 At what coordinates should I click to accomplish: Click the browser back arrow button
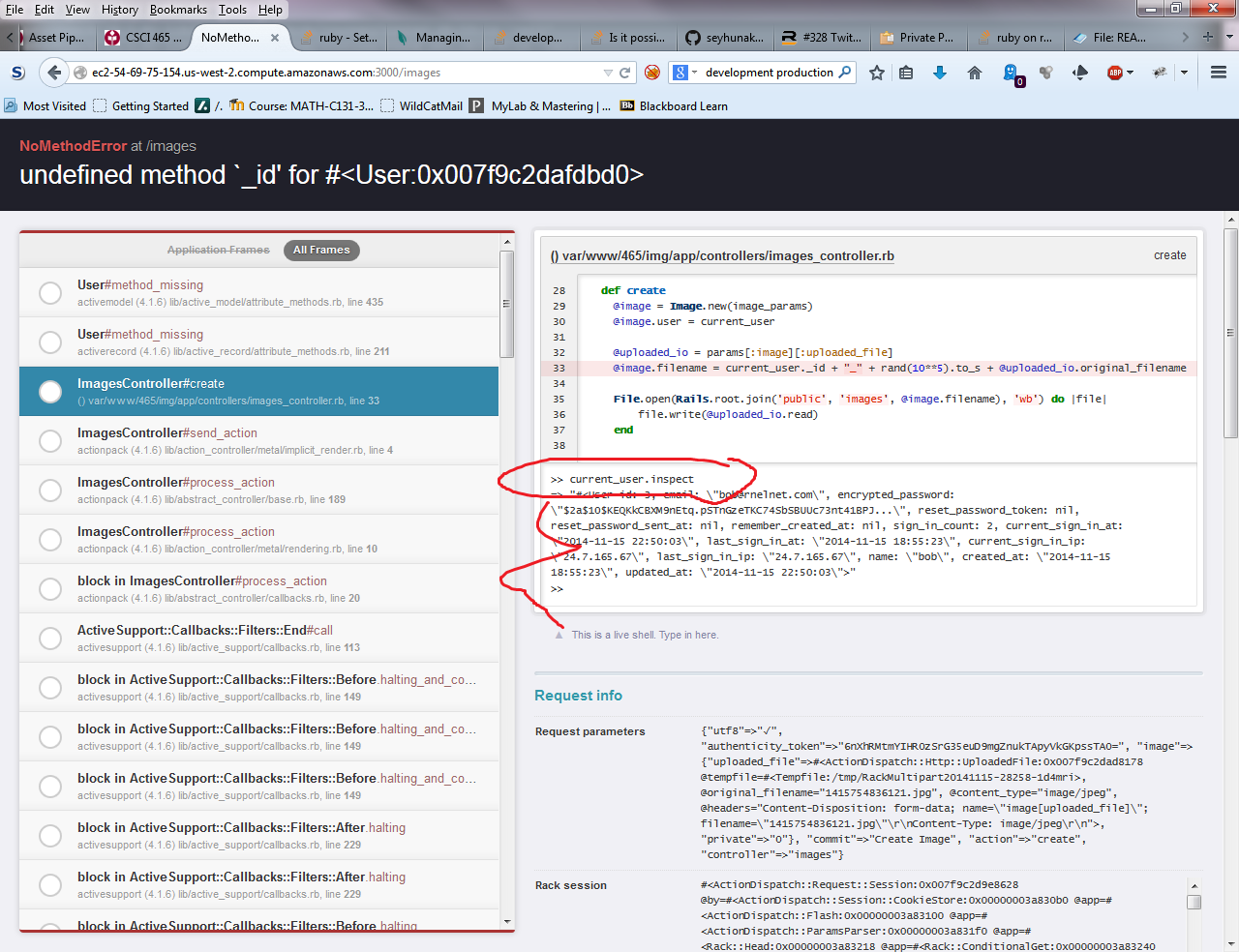55,73
